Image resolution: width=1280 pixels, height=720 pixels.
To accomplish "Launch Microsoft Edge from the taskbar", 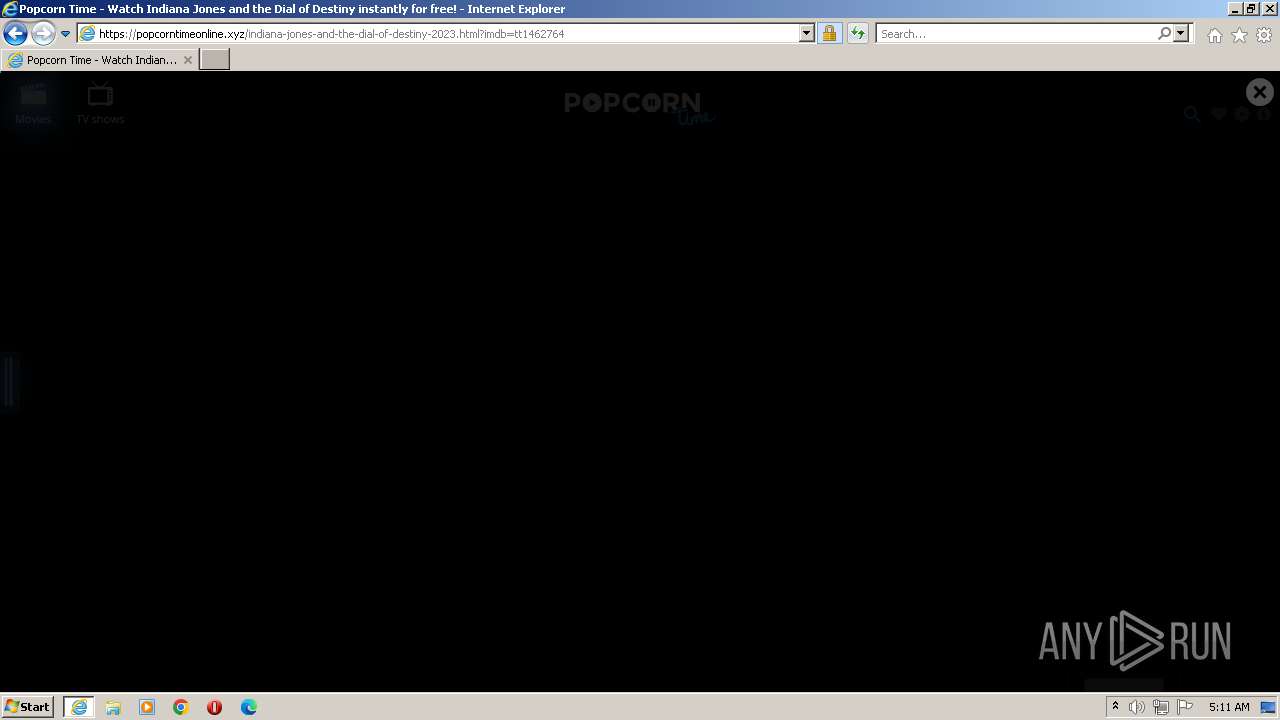I will (x=248, y=707).
